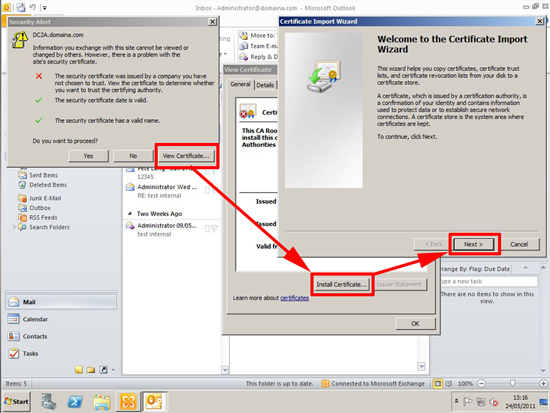Click the Reply & Delete quick step
The height and width of the screenshot is (413, 550).
point(258,57)
